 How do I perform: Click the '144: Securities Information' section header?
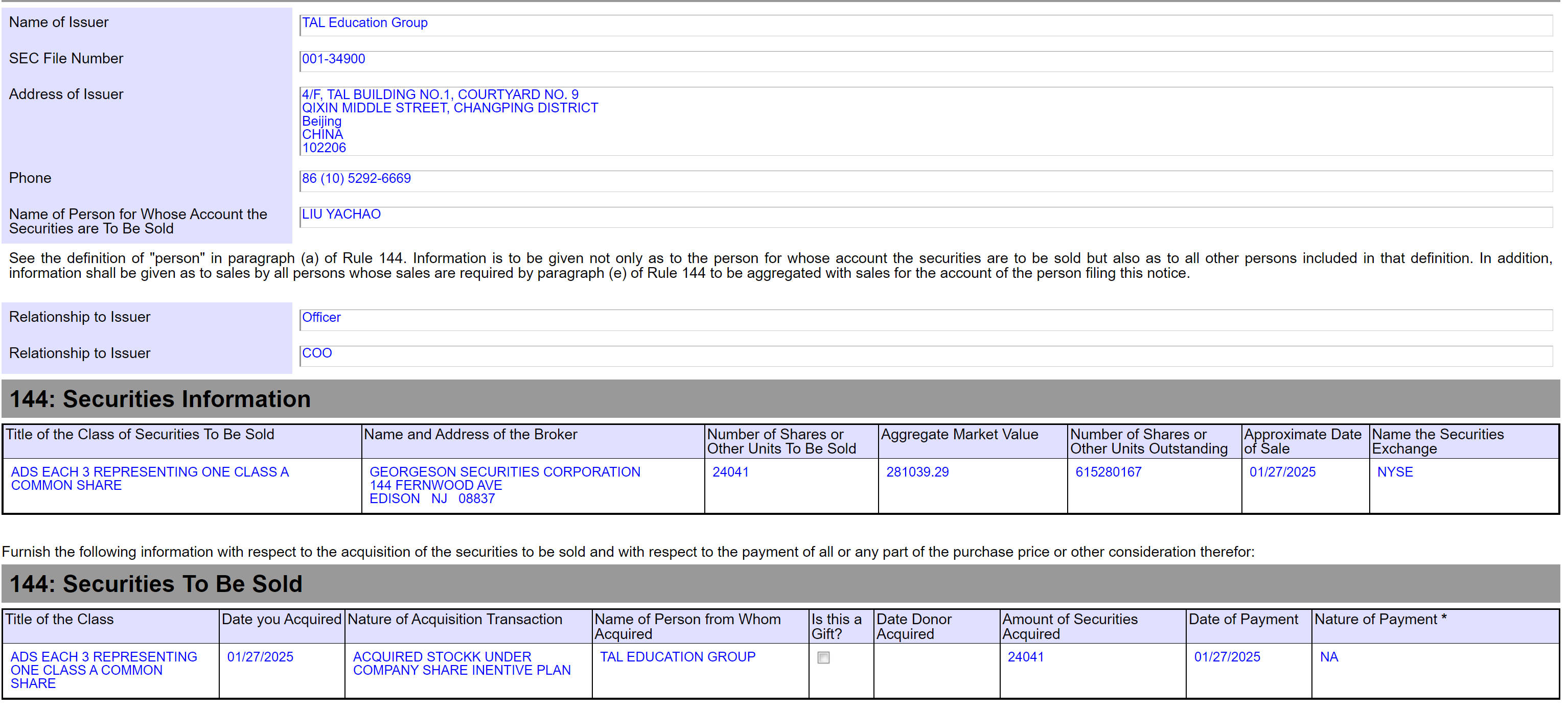coord(780,399)
